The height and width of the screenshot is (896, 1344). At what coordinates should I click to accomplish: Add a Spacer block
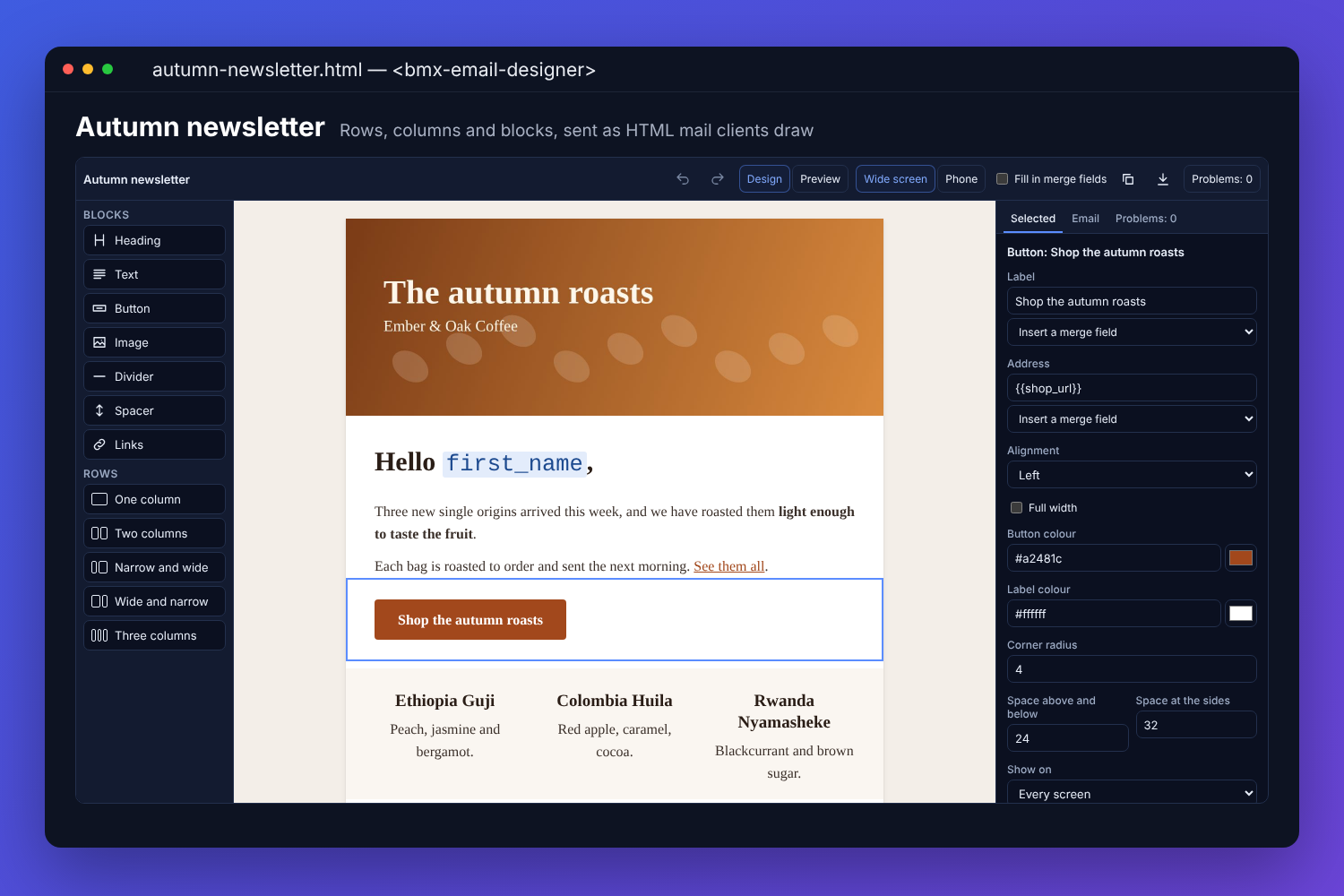(x=154, y=410)
